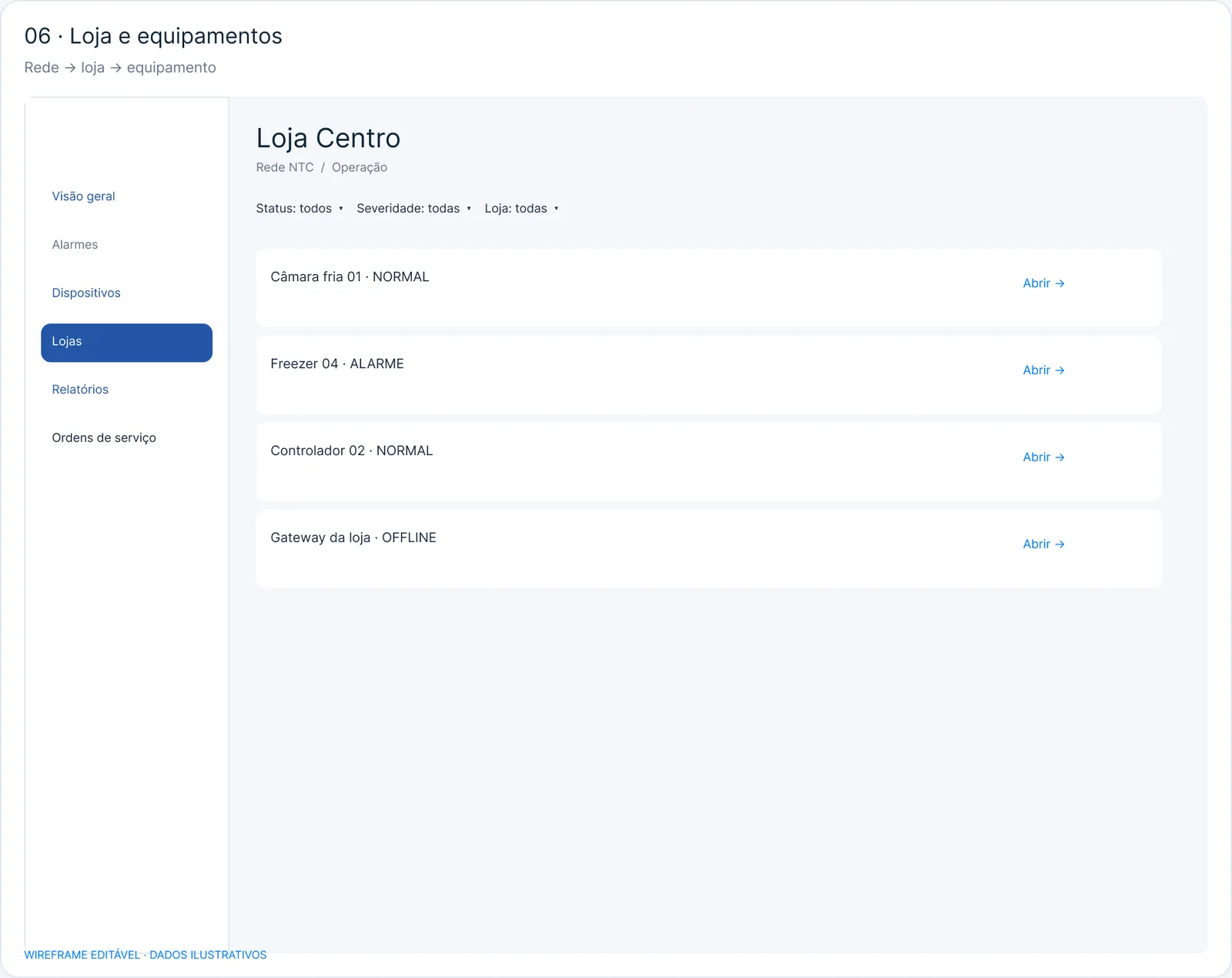This screenshot has width=1232, height=978.
Task: Click the Rede → loja → equipamento subtitle
Action: pyautogui.click(x=120, y=68)
